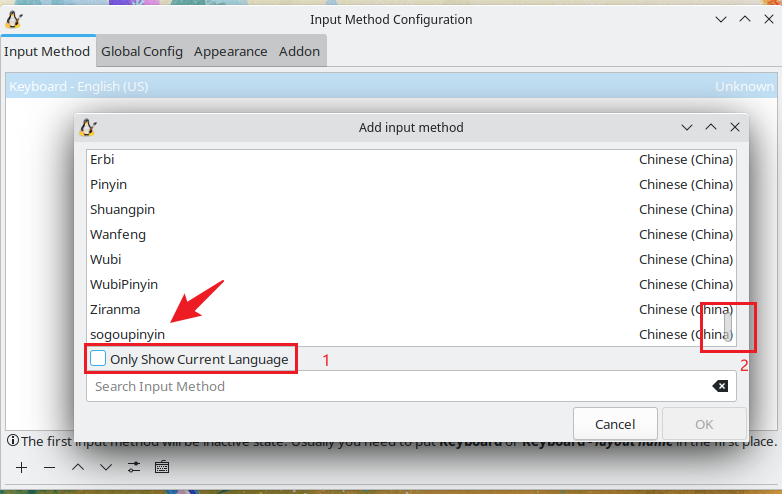Screen dimensions: 782x494
Task: Click the info icon beside the first-input-method note
Action: 13,441
